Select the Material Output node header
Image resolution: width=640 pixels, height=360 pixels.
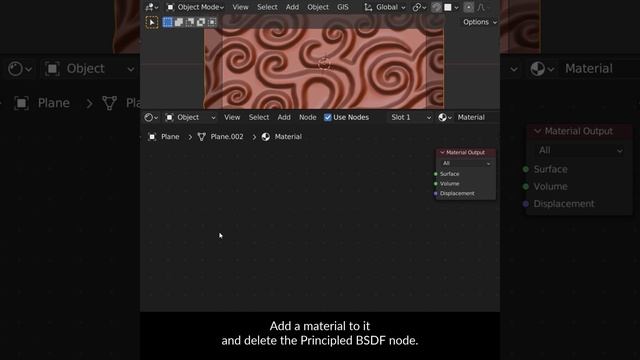(x=466, y=153)
